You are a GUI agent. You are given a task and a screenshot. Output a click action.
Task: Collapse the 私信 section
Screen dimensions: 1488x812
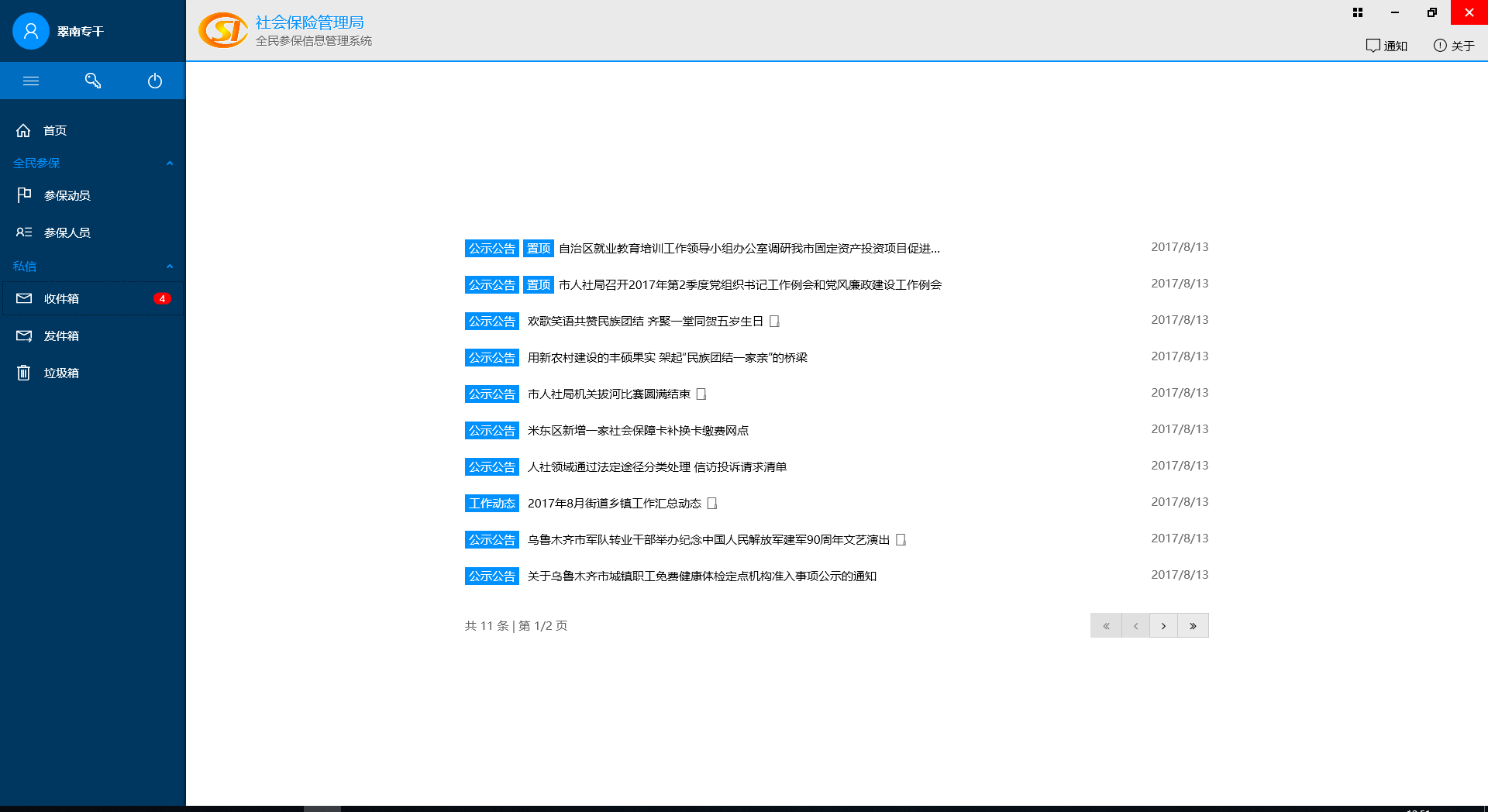tap(170, 267)
